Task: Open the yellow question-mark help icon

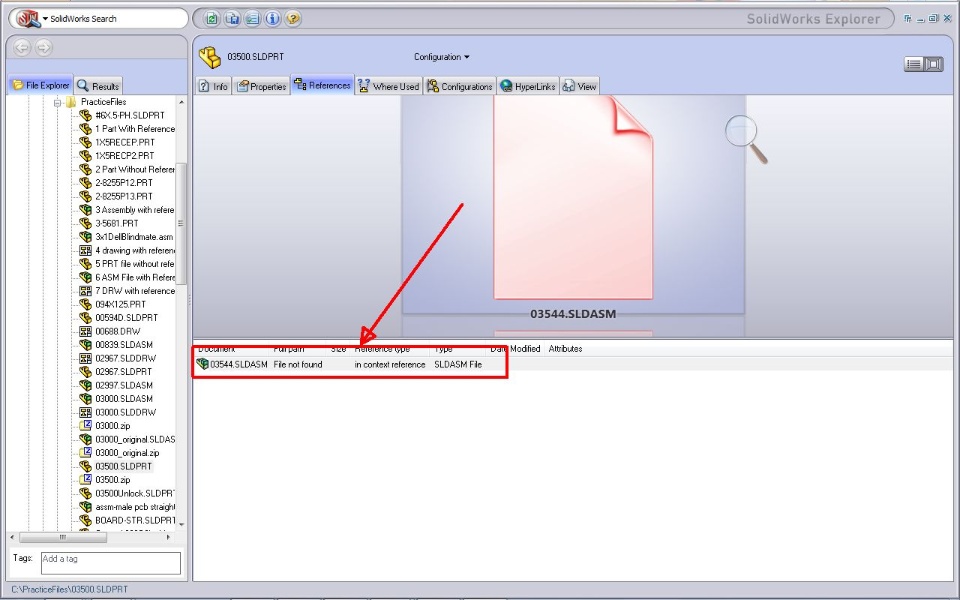Action: click(x=293, y=18)
